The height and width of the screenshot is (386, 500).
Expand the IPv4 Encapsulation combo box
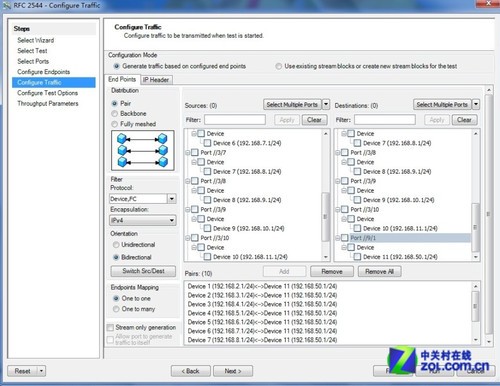pos(143,220)
